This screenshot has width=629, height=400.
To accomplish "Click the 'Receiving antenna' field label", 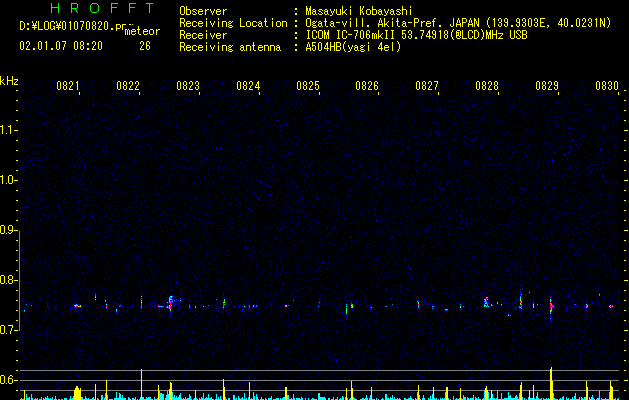I will click(x=230, y=47).
